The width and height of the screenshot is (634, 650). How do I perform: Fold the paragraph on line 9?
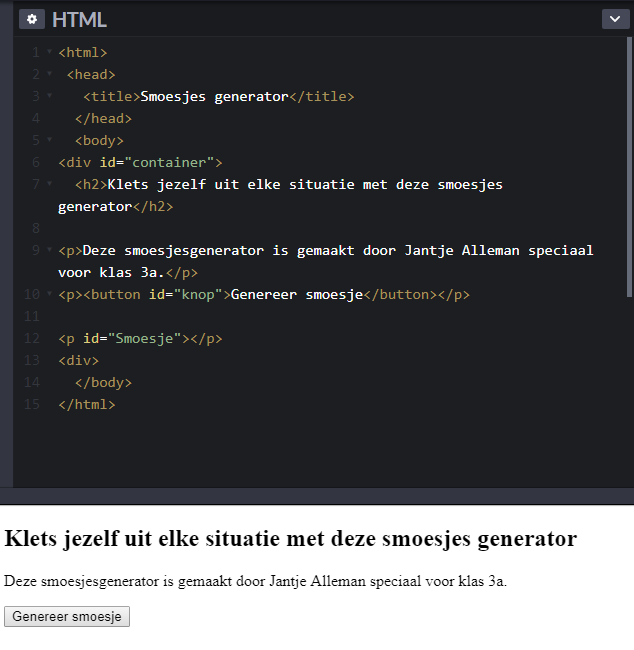click(x=49, y=250)
